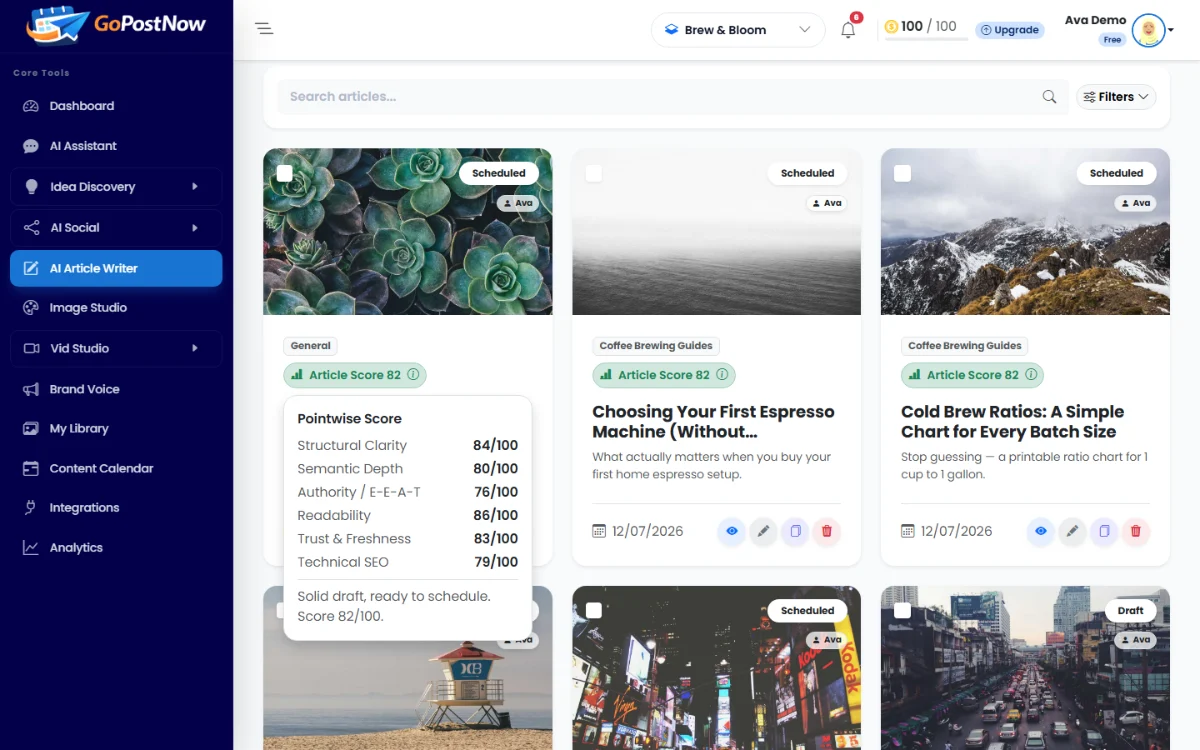
Task: Open Cold Brew Ratios article title
Action: click(x=1012, y=422)
